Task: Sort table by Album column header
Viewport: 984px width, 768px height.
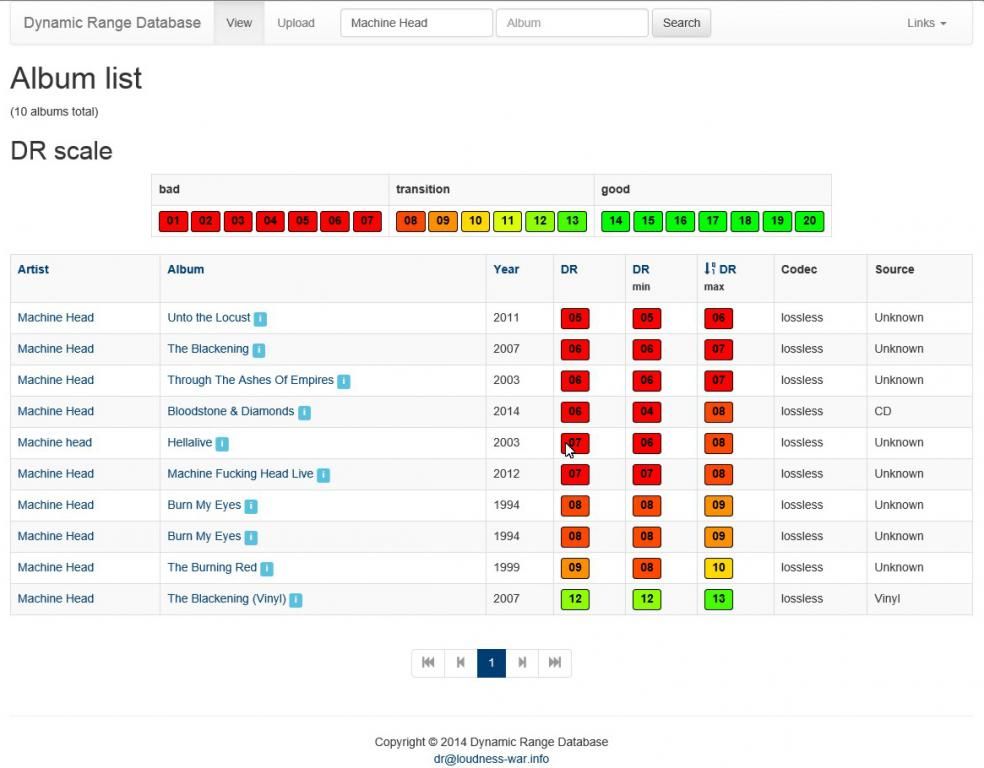Action: pos(185,269)
